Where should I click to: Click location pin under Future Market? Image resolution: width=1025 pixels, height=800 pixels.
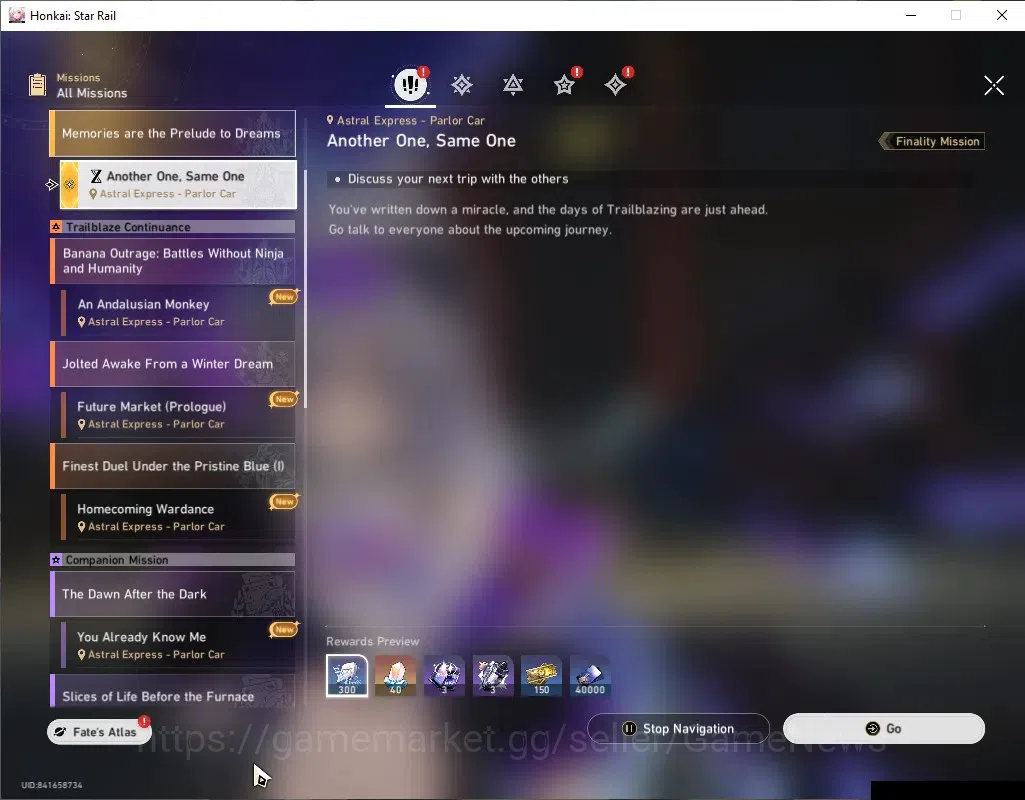click(82, 424)
